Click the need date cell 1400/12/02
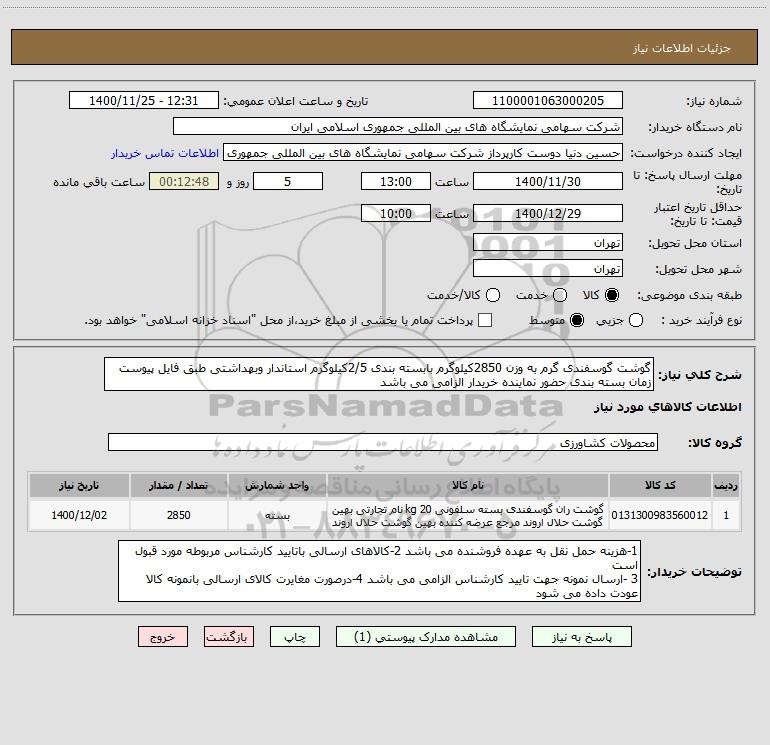Viewport: 770px width, 745px height. pyautogui.click(x=79, y=515)
